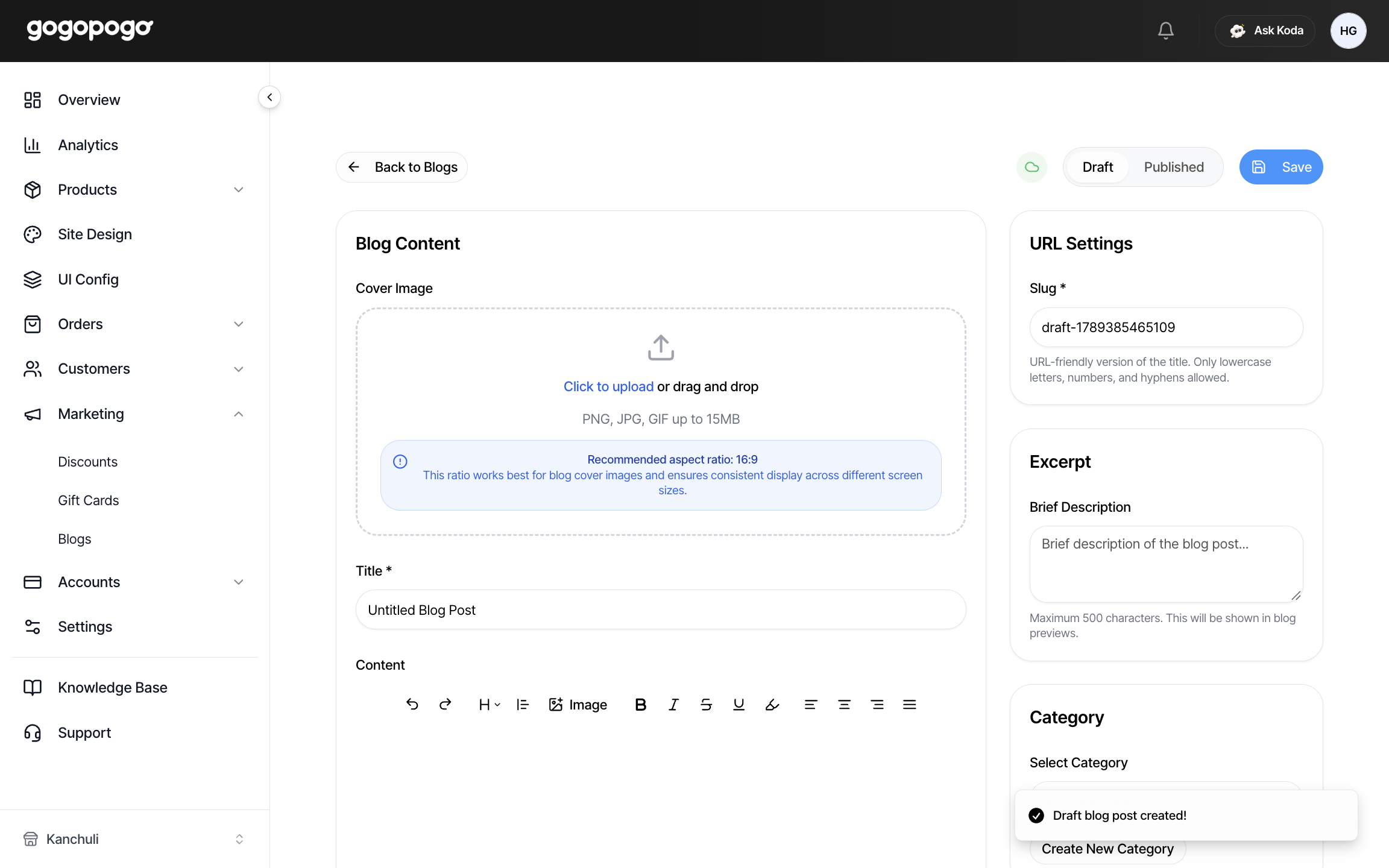This screenshot has width=1389, height=868.
Task: Save the blog post
Action: coord(1281,167)
